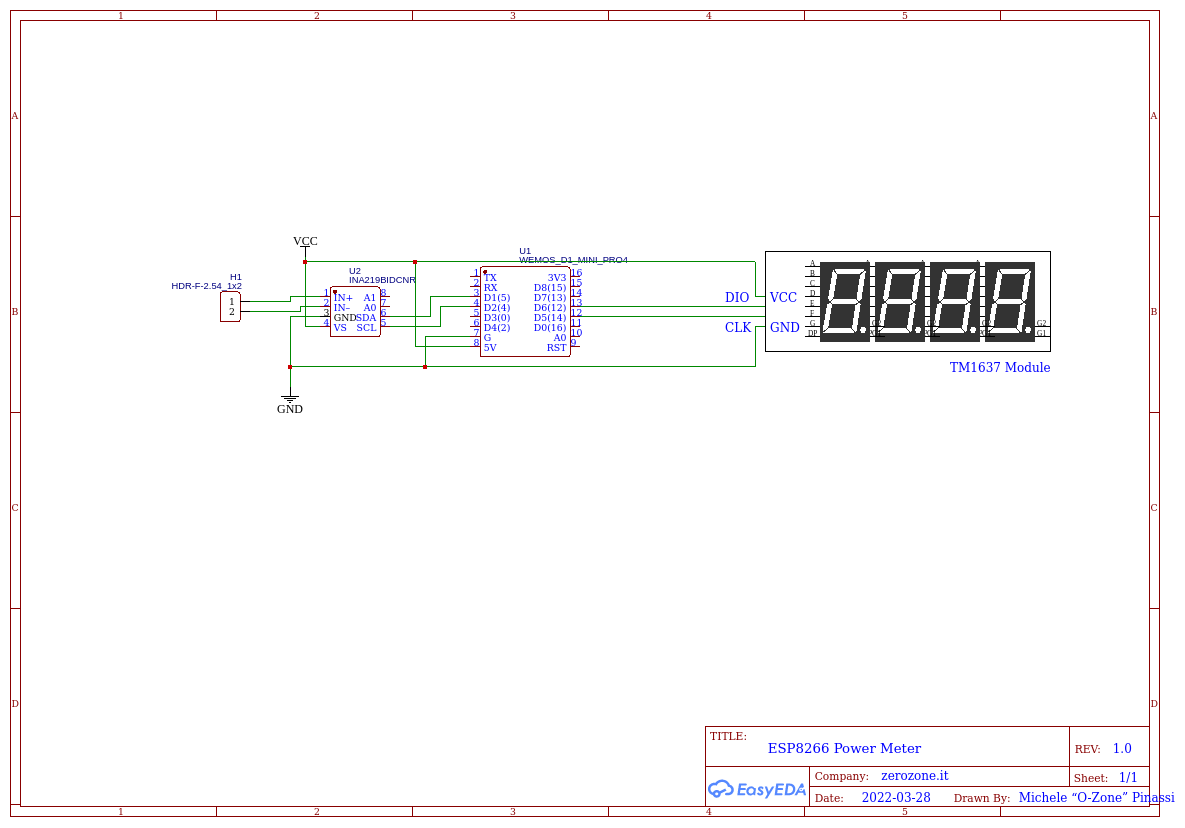Click the 5V pin label on the WEMOS

coord(490,348)
